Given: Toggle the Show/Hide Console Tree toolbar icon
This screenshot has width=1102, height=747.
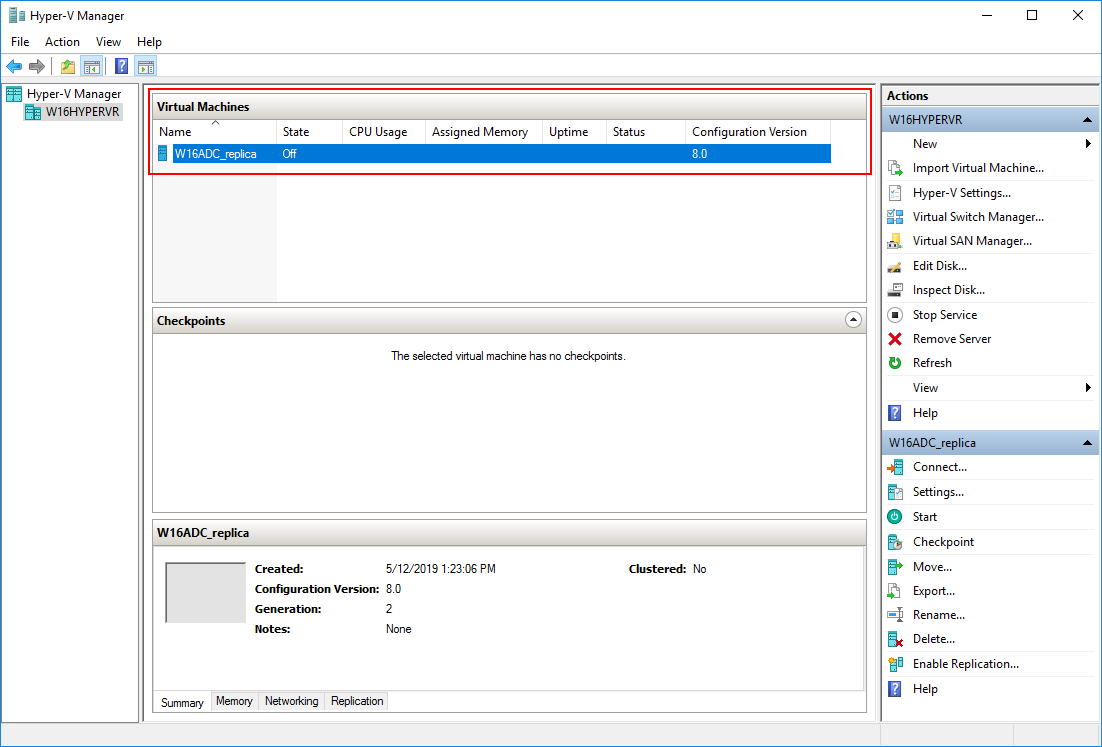Looking at the screenshot, I should 91,67.
